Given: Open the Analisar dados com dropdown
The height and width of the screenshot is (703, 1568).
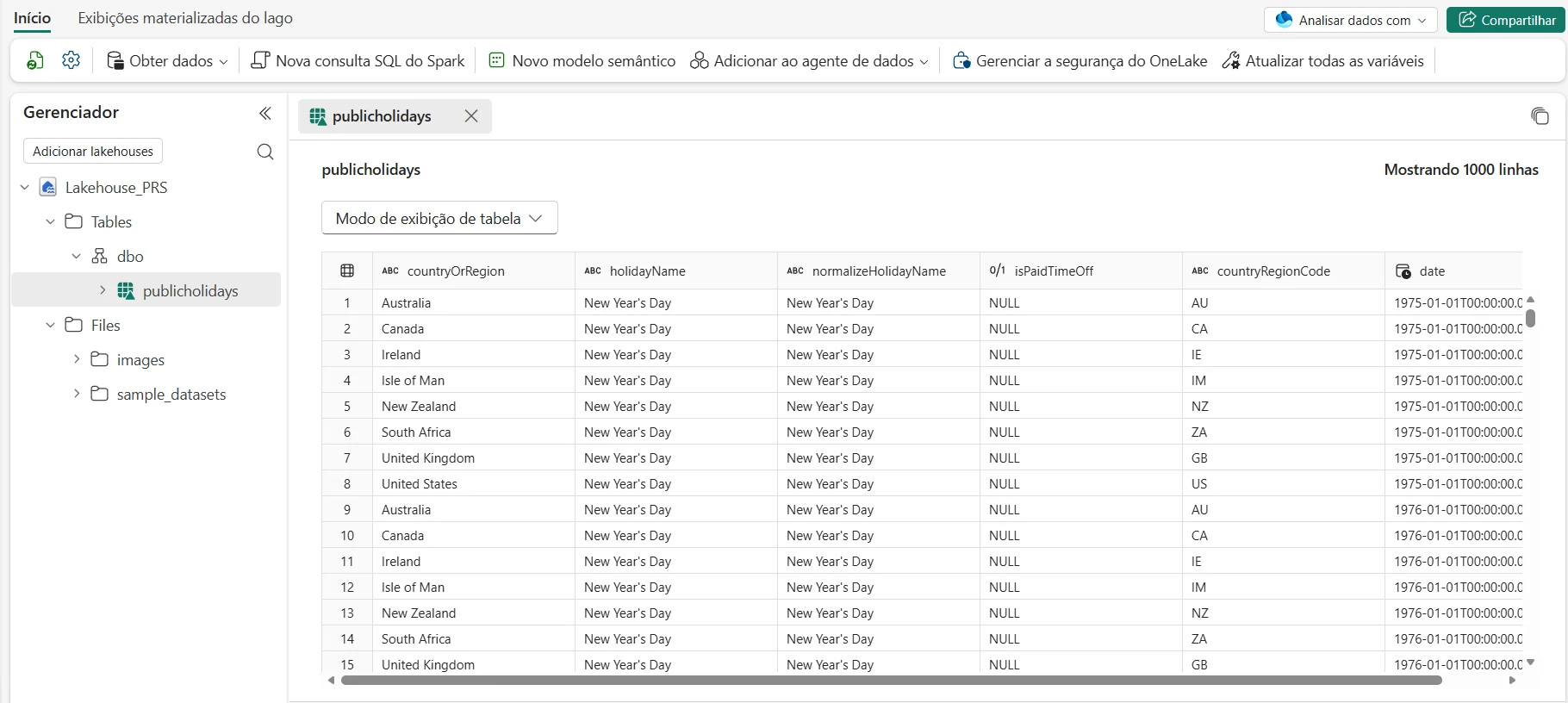Looking at the screenshot, I should coord(1351,20).
